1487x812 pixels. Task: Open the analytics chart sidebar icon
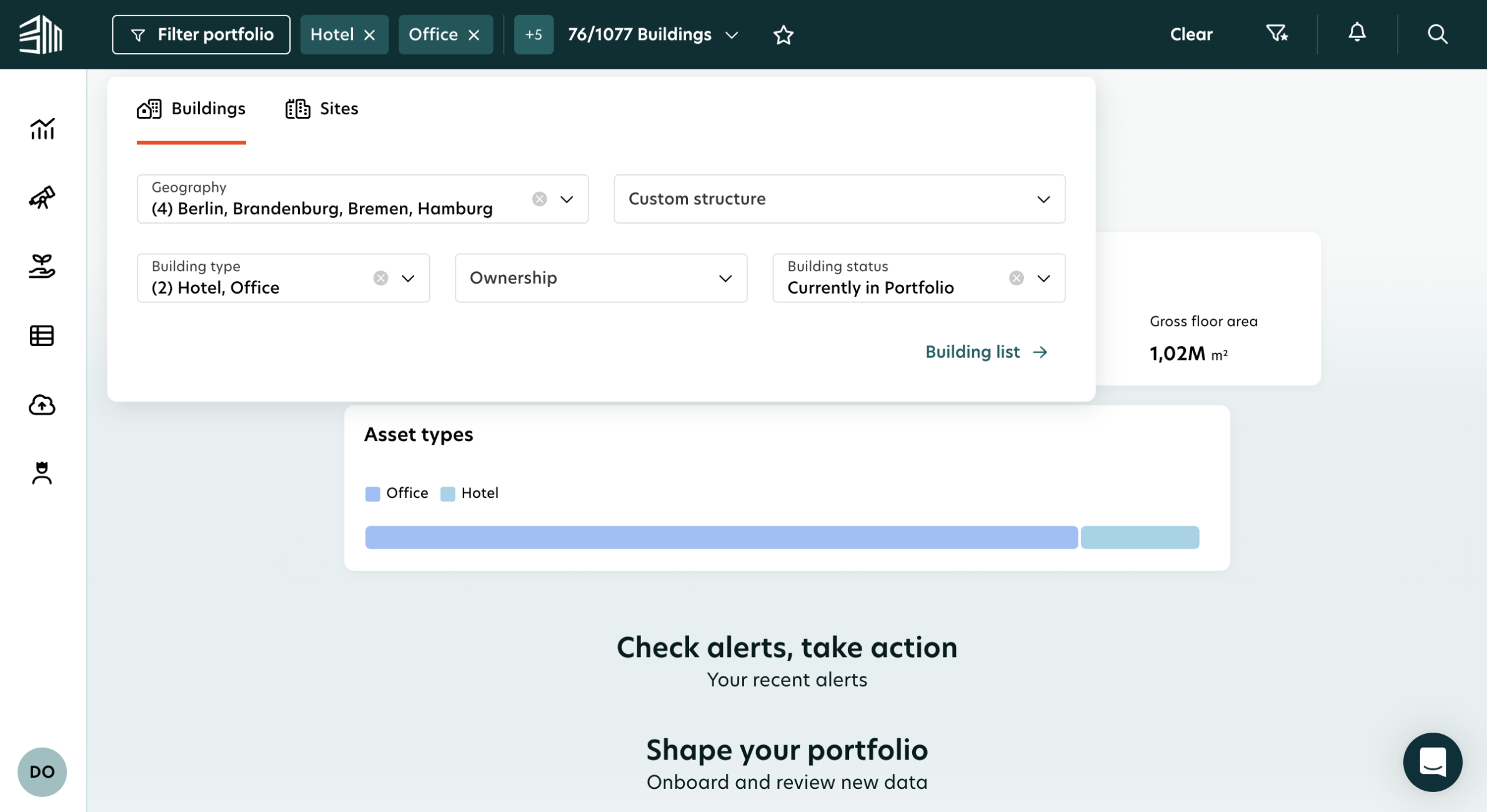point(42,129)
